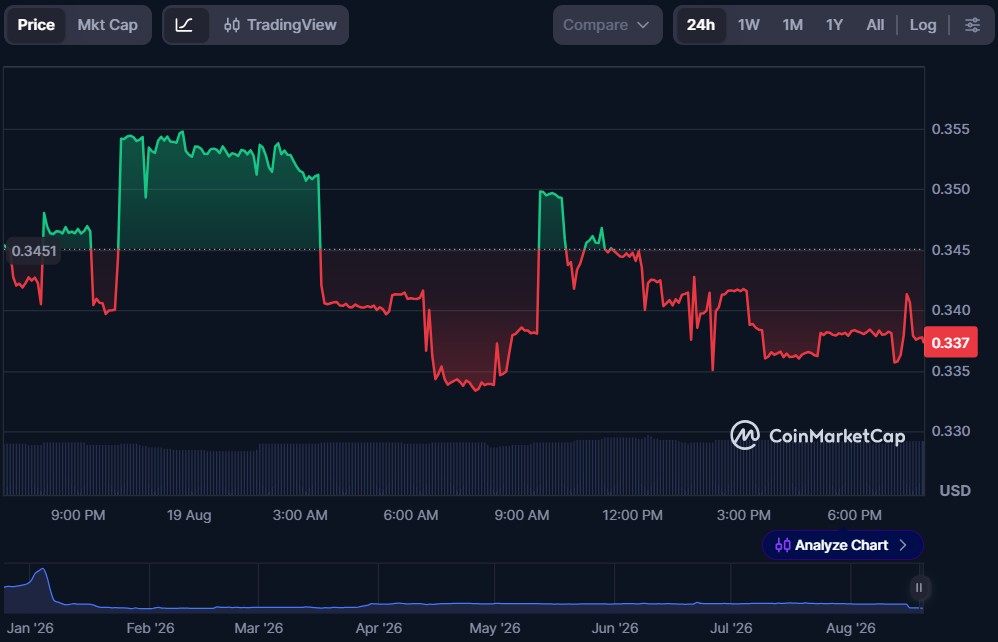Click the 9:00 PM time label
998x642 pixels.
tap(78, 515)
